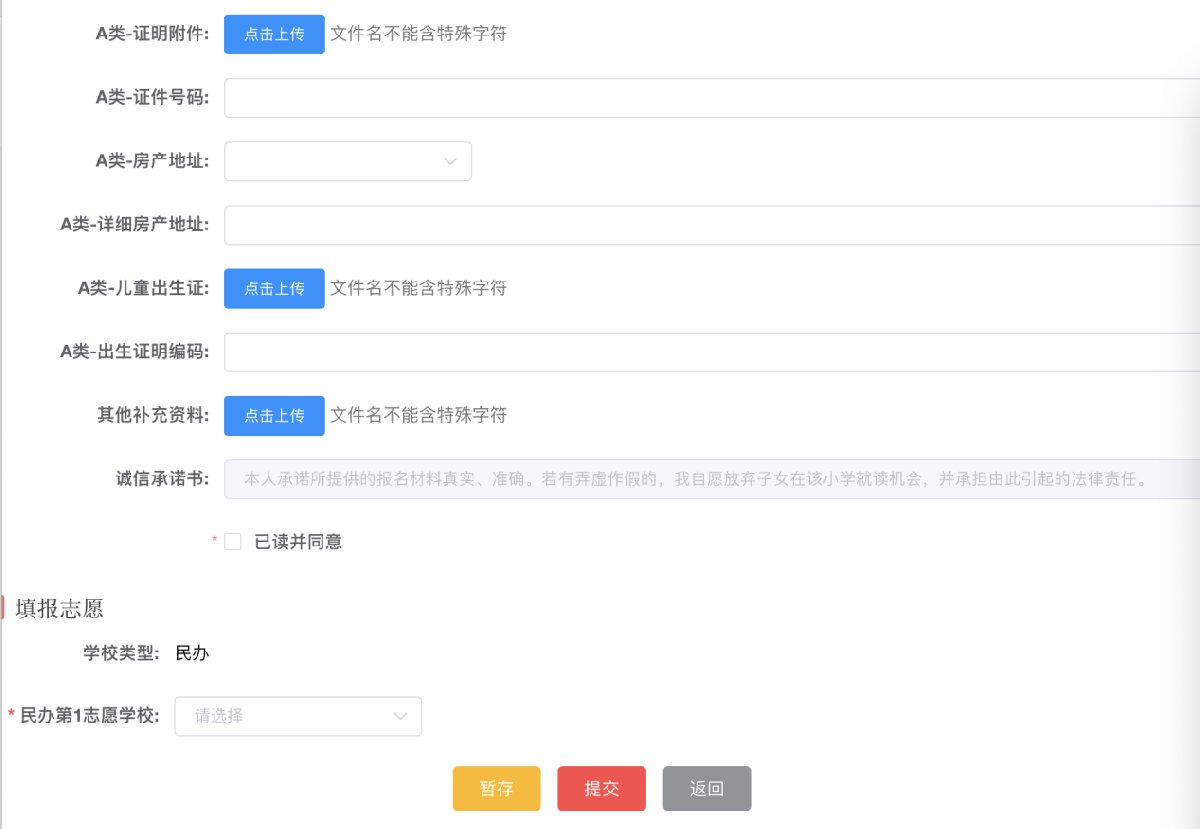Open the A类-房产地址 dropdown
Screen dimensions: 1200x829
pos(335,161)
